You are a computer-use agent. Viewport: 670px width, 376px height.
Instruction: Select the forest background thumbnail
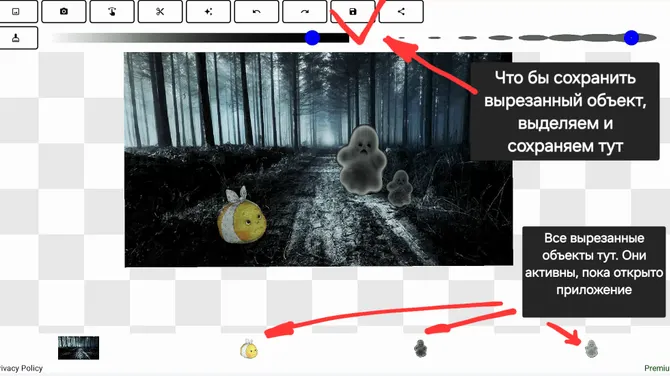[79, 348]
